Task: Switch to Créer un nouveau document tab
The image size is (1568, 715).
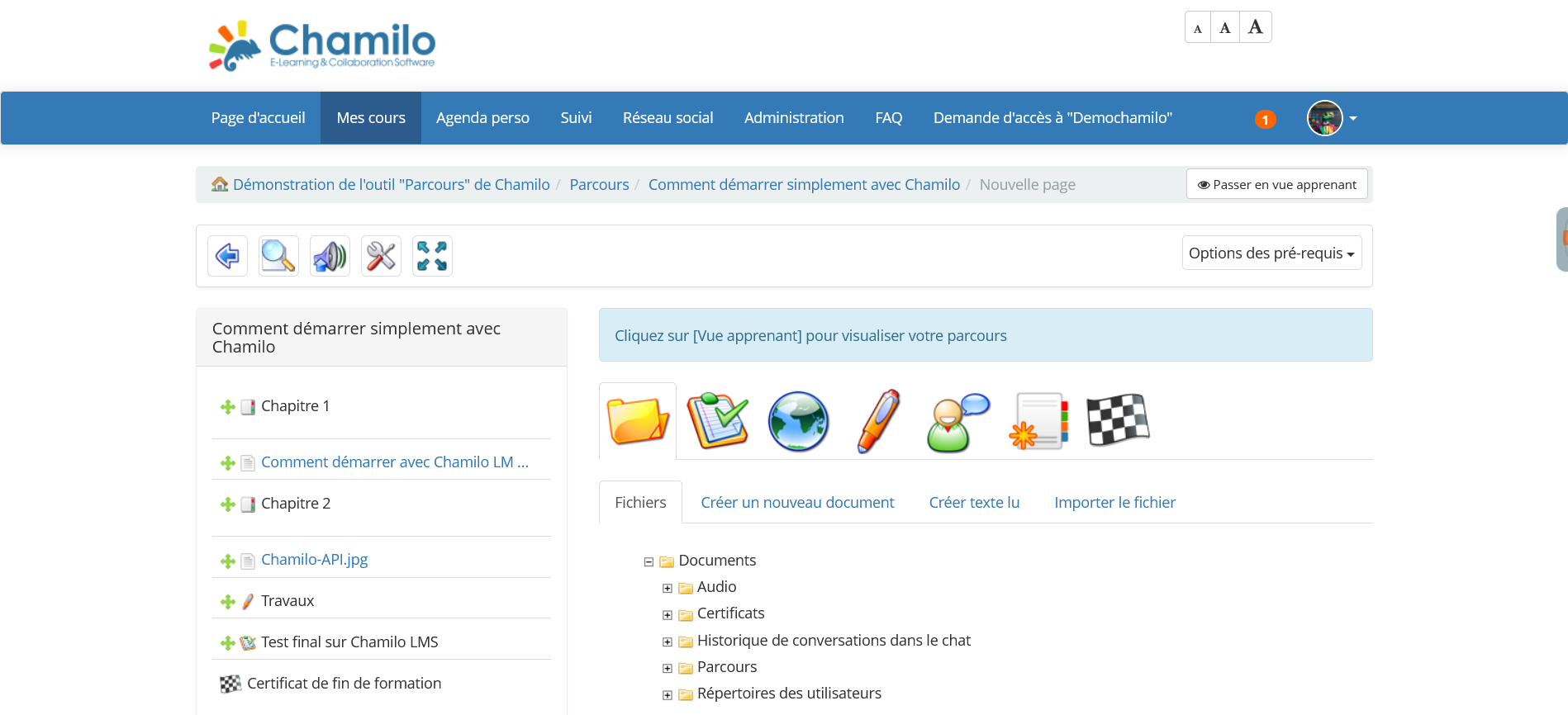Action: pos(796,502)
